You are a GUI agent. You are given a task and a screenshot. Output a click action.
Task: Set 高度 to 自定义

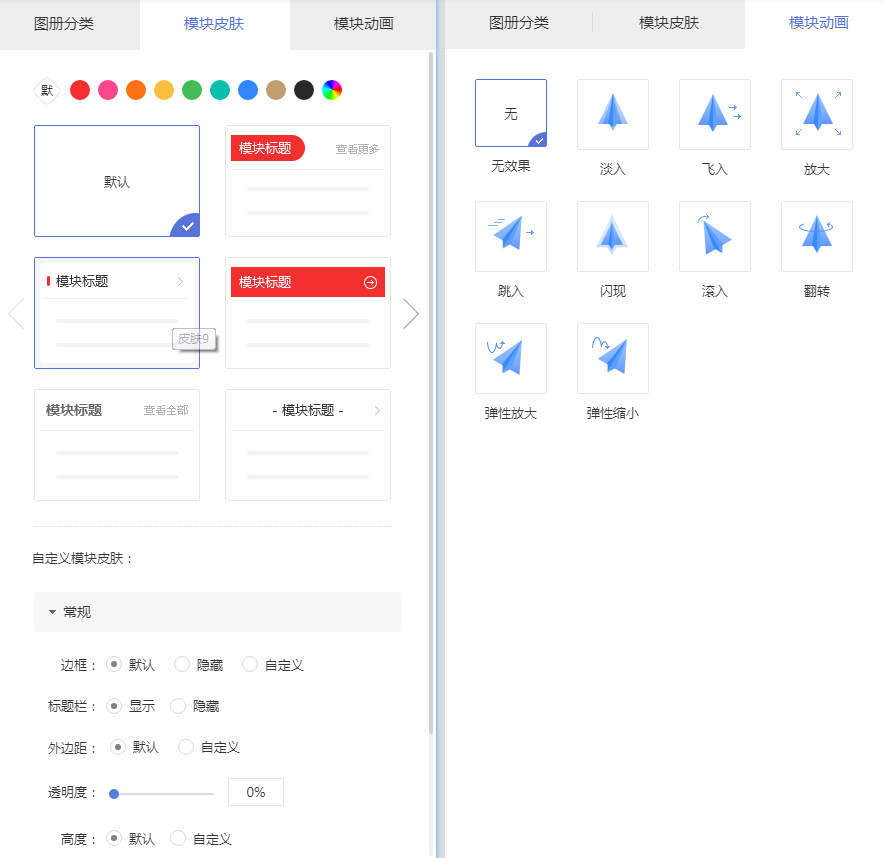(x=178, y=838)
